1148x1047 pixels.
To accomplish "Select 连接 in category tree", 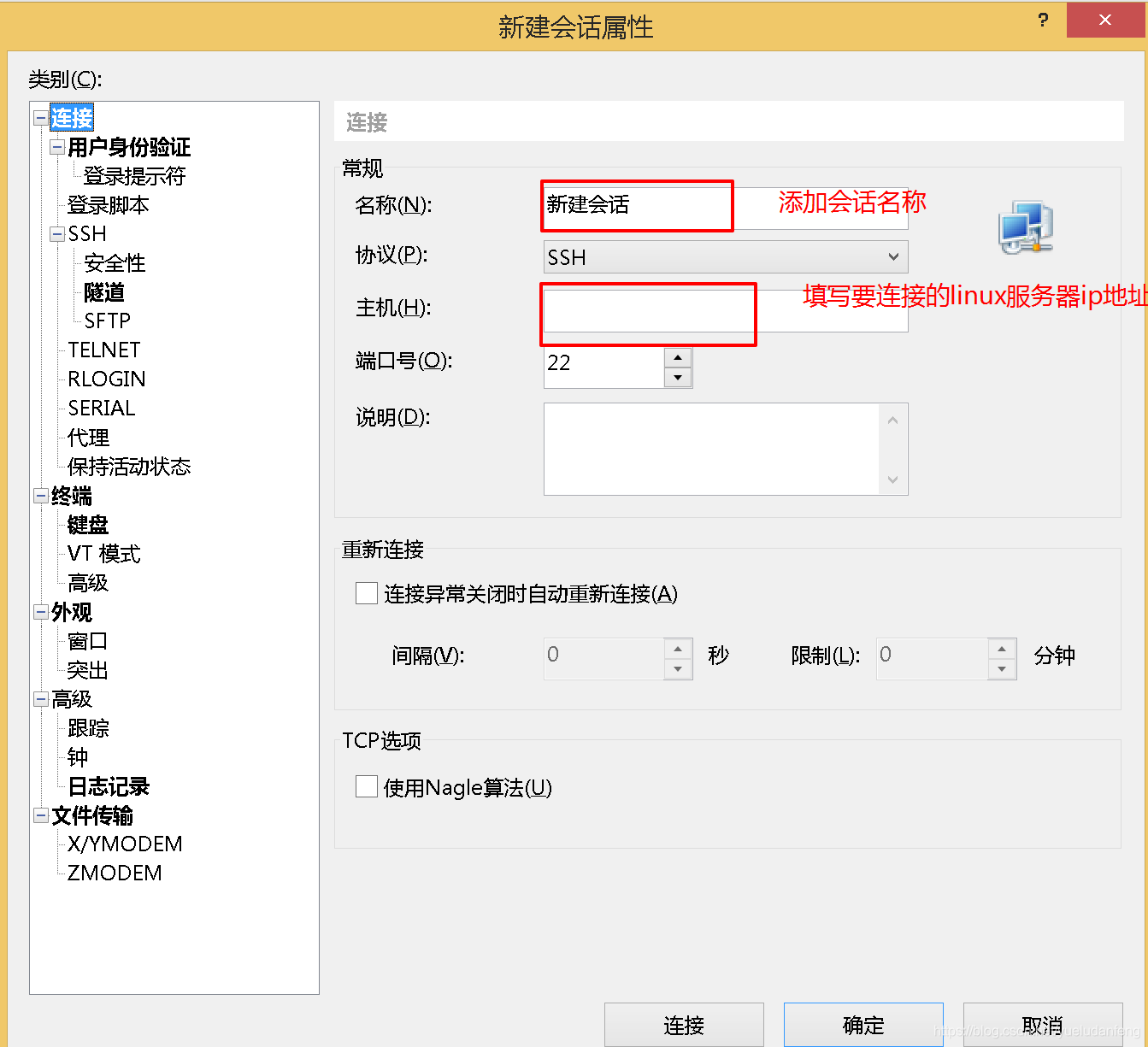I will click(x=72, y=118).
